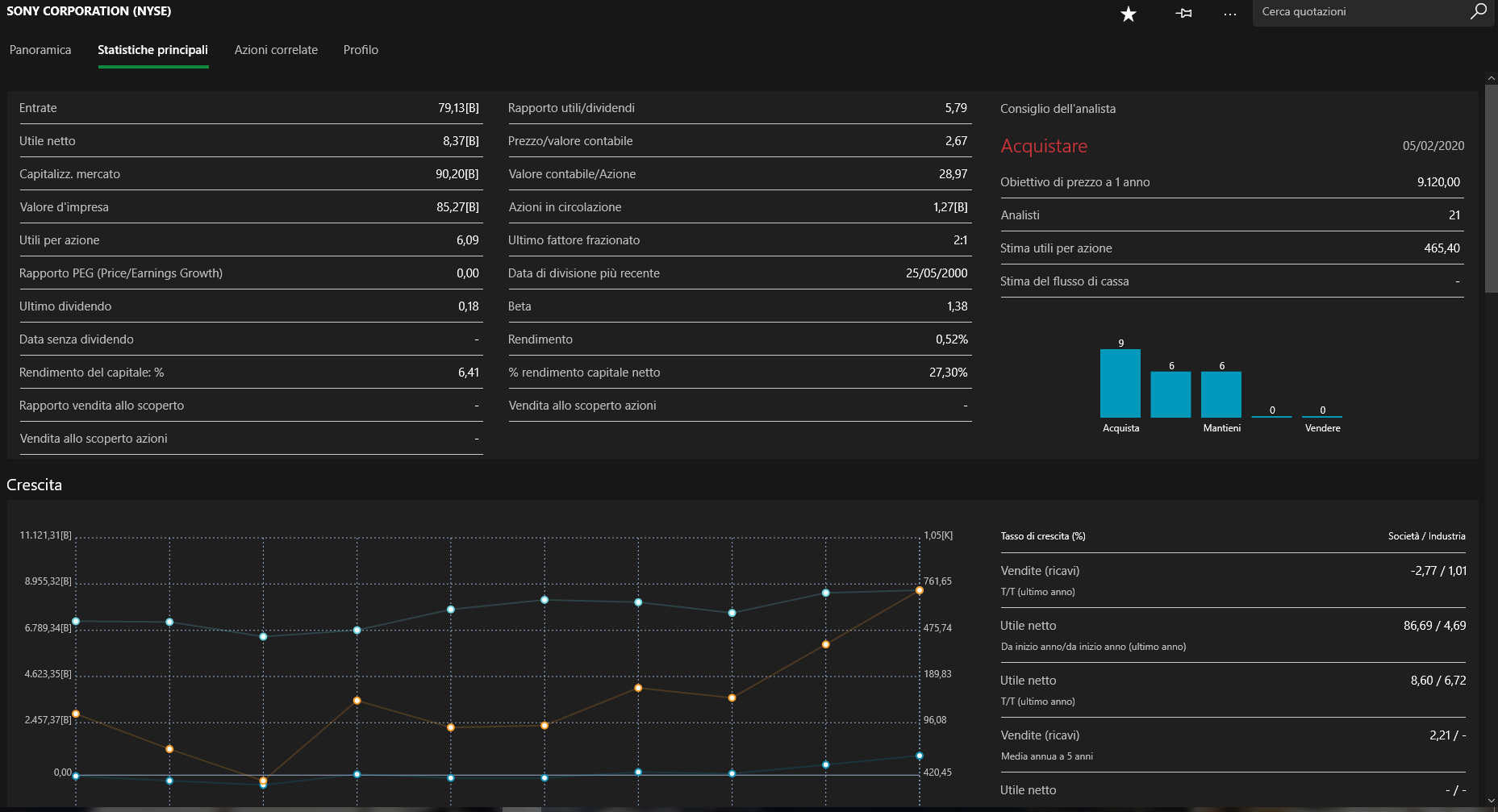Click Stima utili per azione value 465,40
Image resolution: width=1498 pixels, height=812 pixels.
coord(1442,248)
